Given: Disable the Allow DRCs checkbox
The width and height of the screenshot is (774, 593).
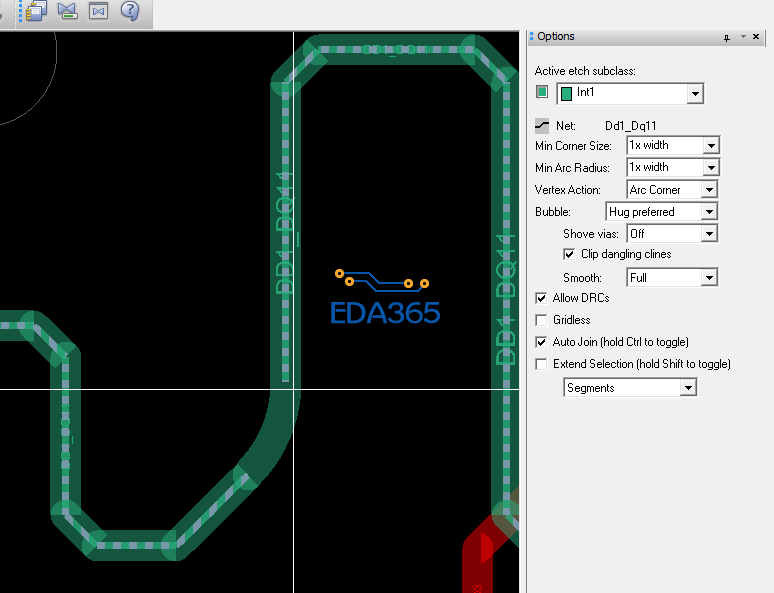Looking at the screenshot, I should click(x=542, y=298).
